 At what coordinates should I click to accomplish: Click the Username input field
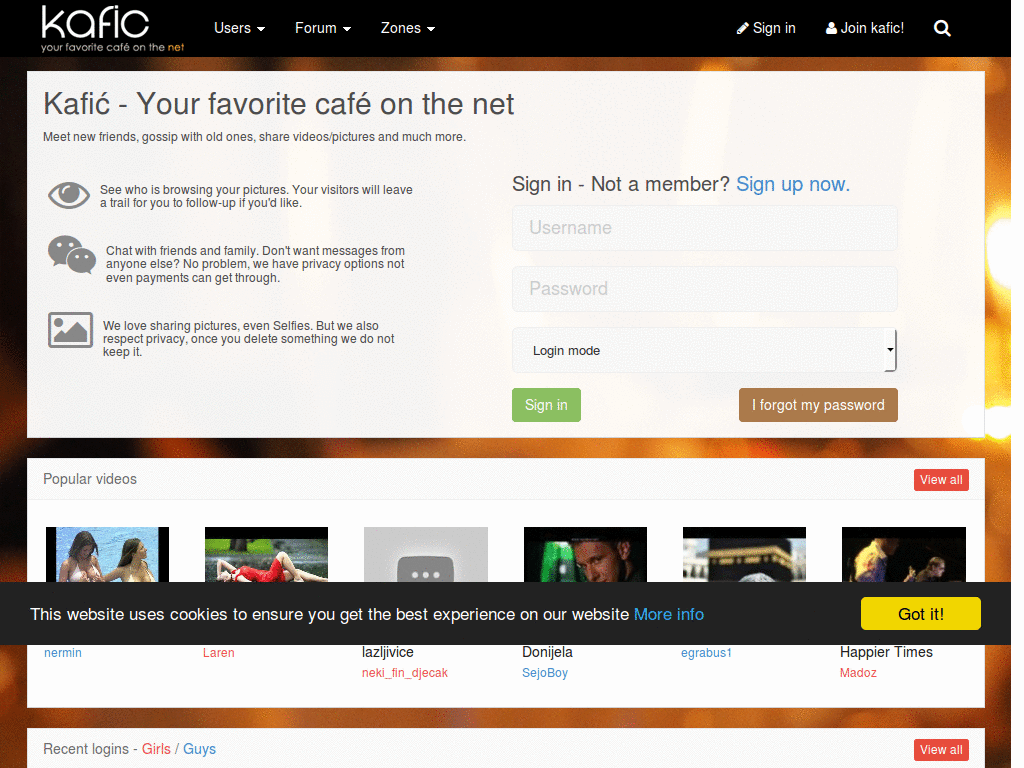(x=705, y=228)
